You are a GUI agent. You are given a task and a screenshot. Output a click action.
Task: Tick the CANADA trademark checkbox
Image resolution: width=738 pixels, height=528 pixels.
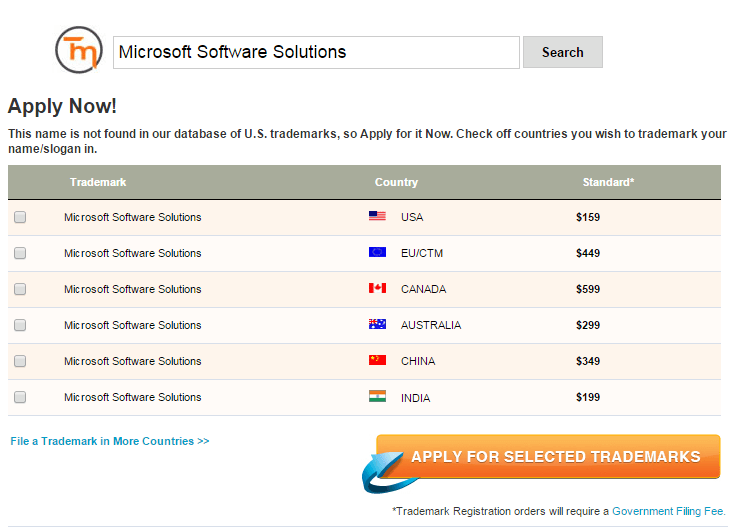[x=20, y=289]
